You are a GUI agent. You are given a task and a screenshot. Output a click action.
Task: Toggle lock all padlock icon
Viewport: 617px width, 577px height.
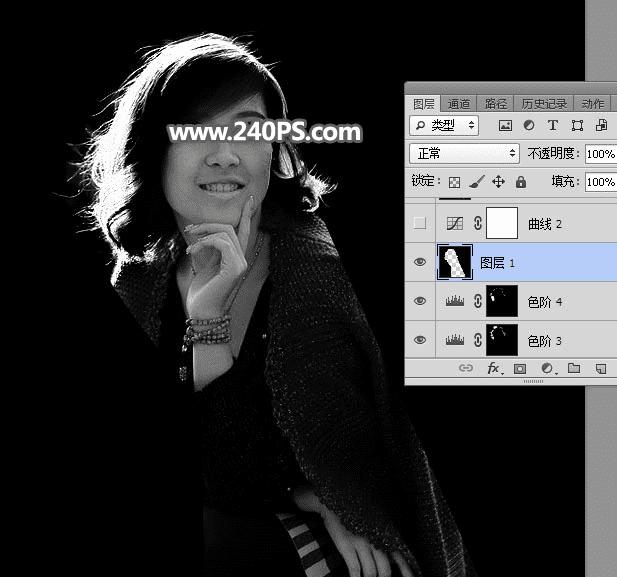pyautogui.click(x=521, y=181)
